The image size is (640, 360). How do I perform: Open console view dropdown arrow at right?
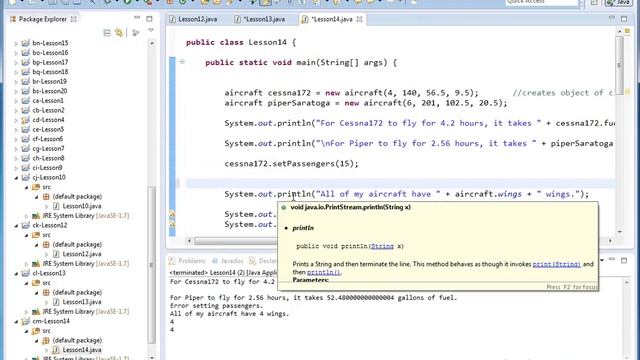tap(602, 260)
